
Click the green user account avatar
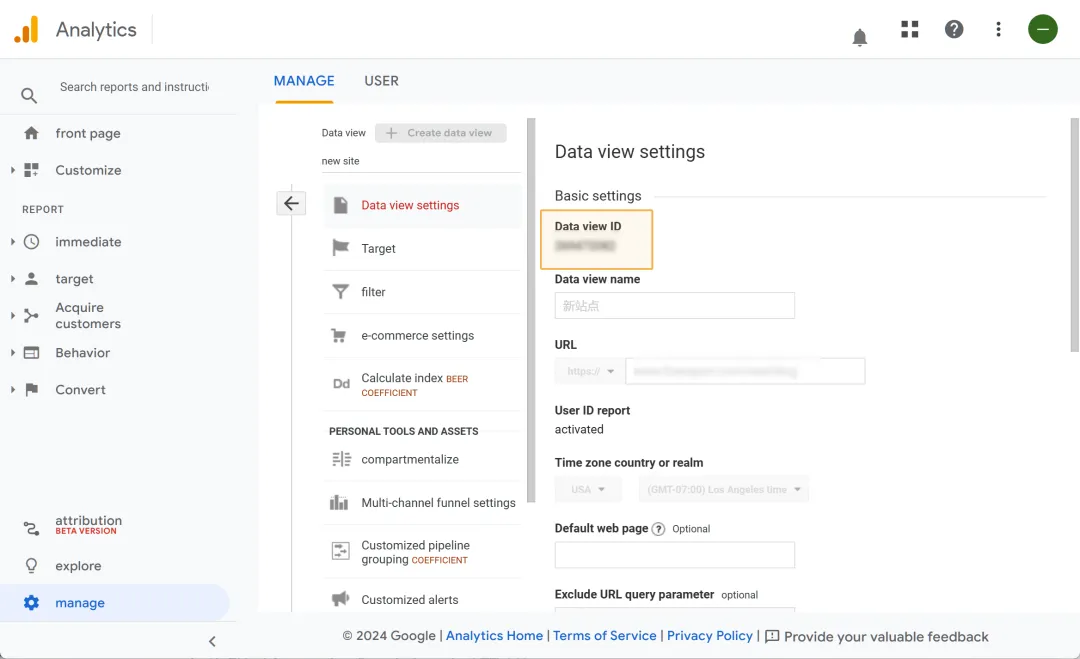click(1042, 29)
